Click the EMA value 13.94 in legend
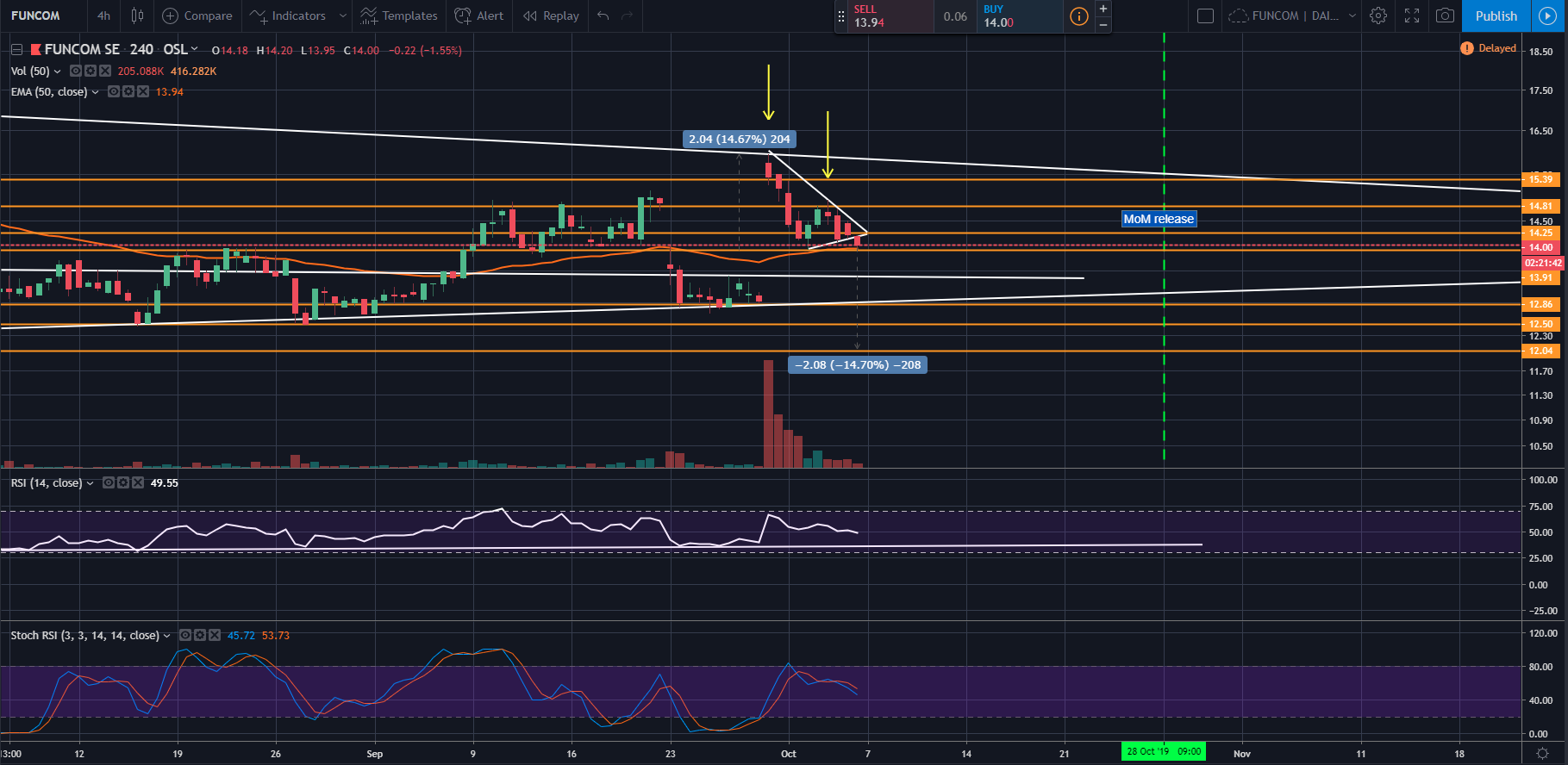 [170, 92]
